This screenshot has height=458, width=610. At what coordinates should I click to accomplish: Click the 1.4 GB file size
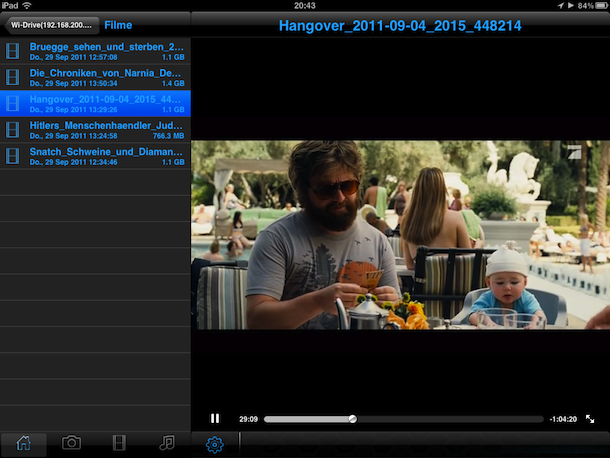(x=173, y=83)
